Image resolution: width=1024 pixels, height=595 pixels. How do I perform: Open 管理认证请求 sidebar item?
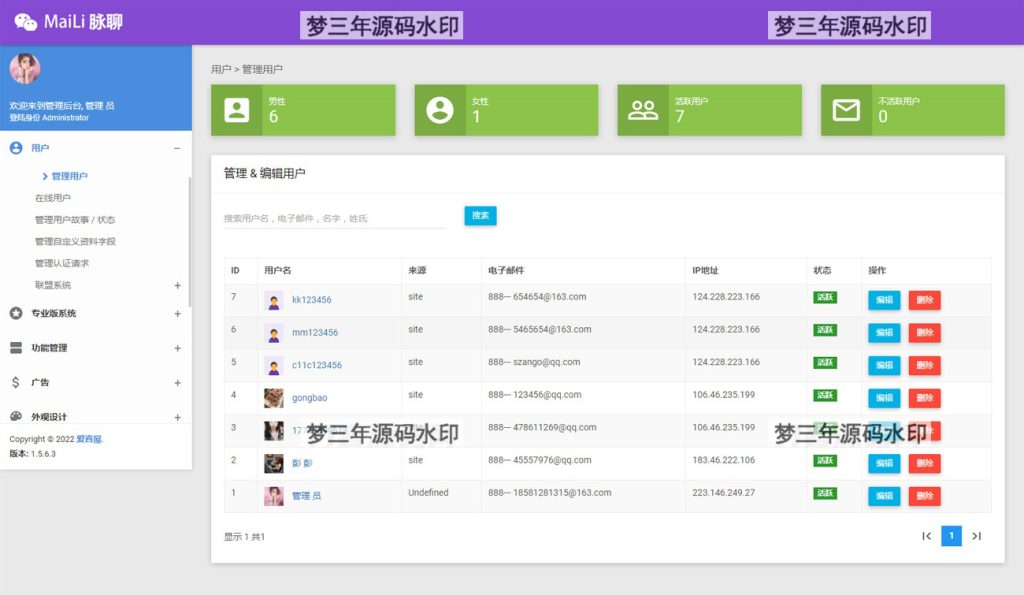point(61,263)
